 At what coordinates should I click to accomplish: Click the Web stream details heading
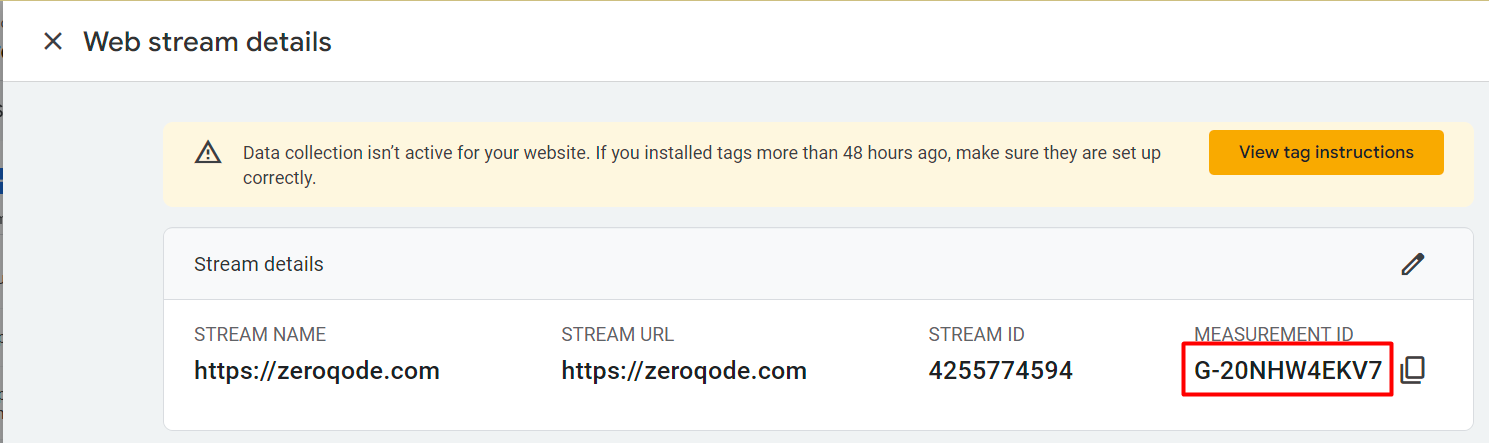click(207, 42)
